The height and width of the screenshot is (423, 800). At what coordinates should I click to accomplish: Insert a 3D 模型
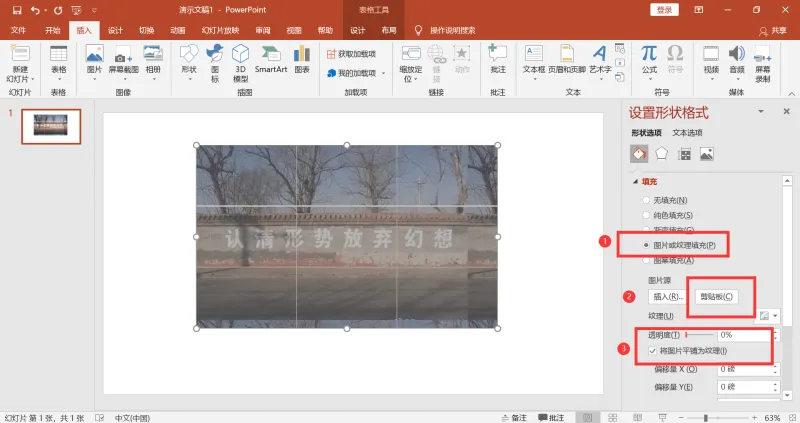(240, 64)
